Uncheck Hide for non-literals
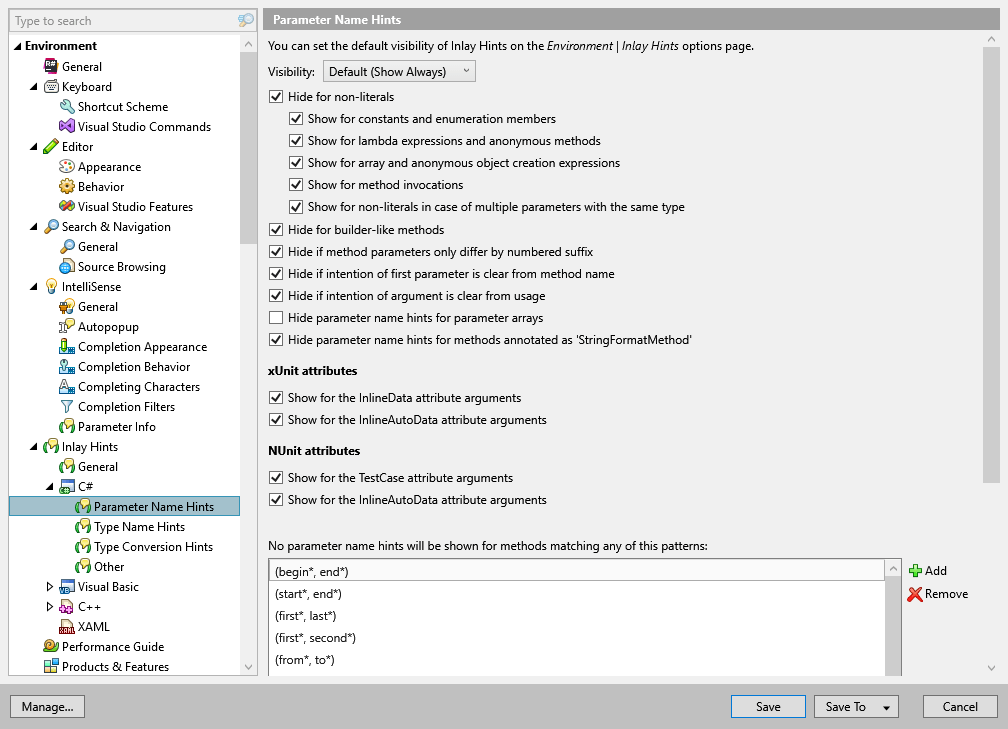This screenshot has height=729, width=1008. (276, 96)
